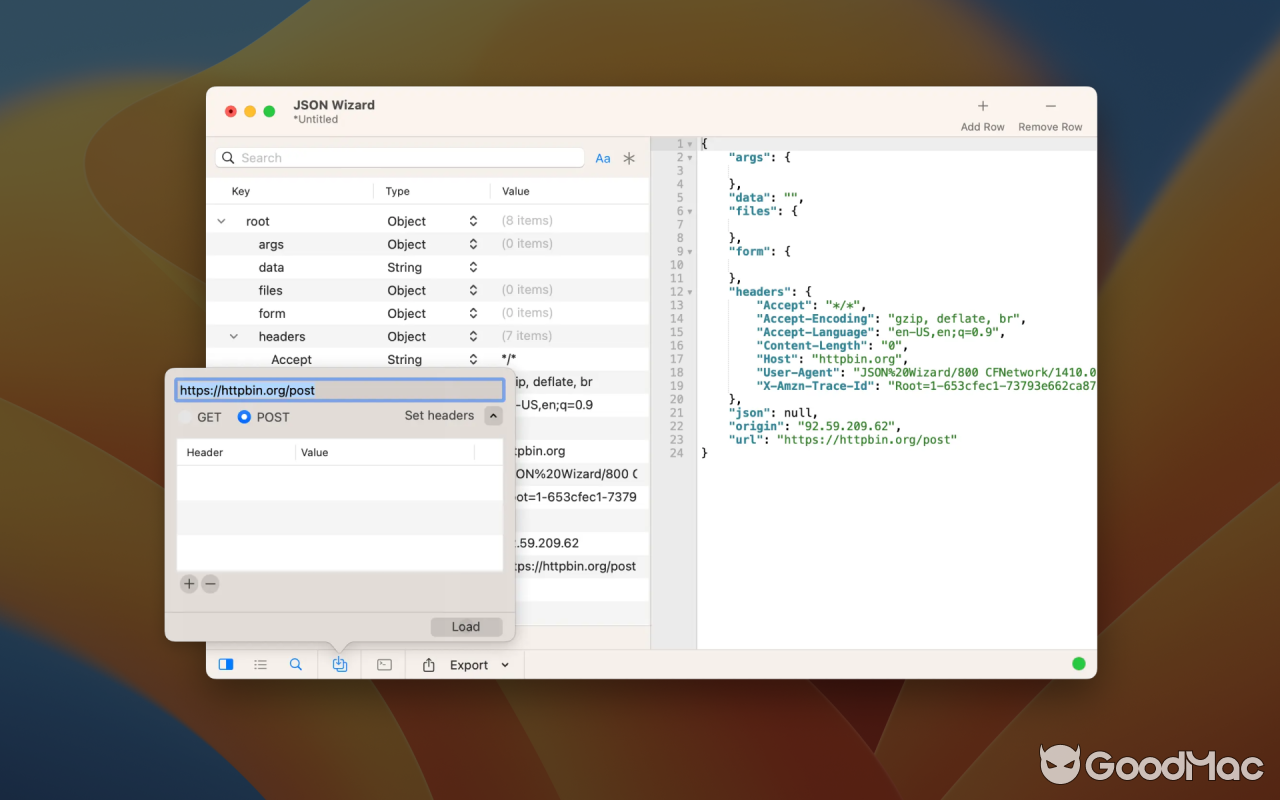The height and width of the screenshot is (800, 1280).
Task: Open the search tool from the bottom bar
Action: [296, 664]
